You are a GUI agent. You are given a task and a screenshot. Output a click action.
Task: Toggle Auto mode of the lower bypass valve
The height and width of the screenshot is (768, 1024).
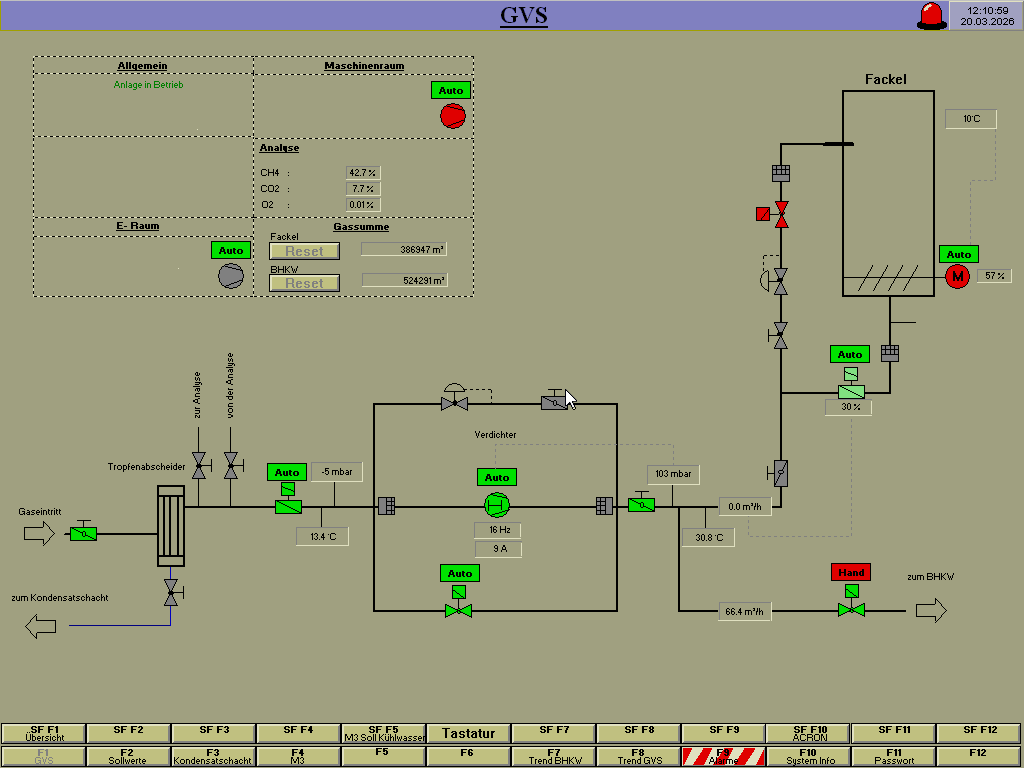pos(460,573)
